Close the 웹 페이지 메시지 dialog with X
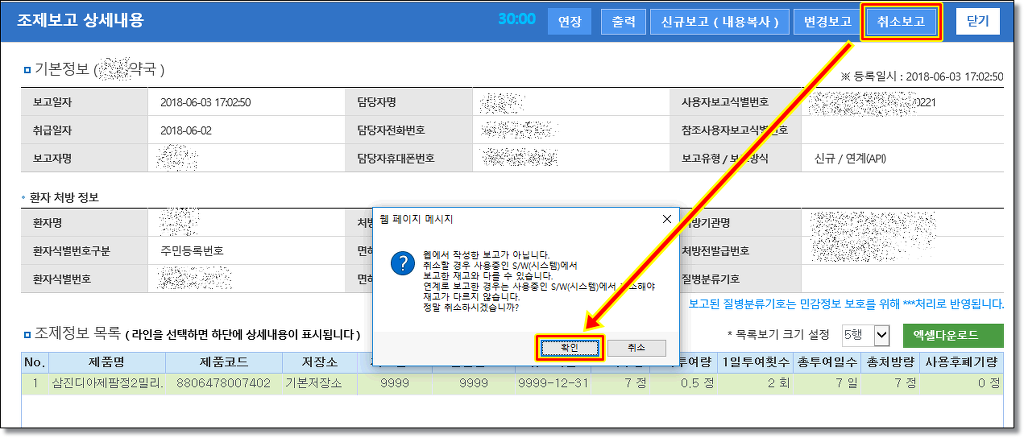The image size is (1024, 438). click(x=667, y=218)
